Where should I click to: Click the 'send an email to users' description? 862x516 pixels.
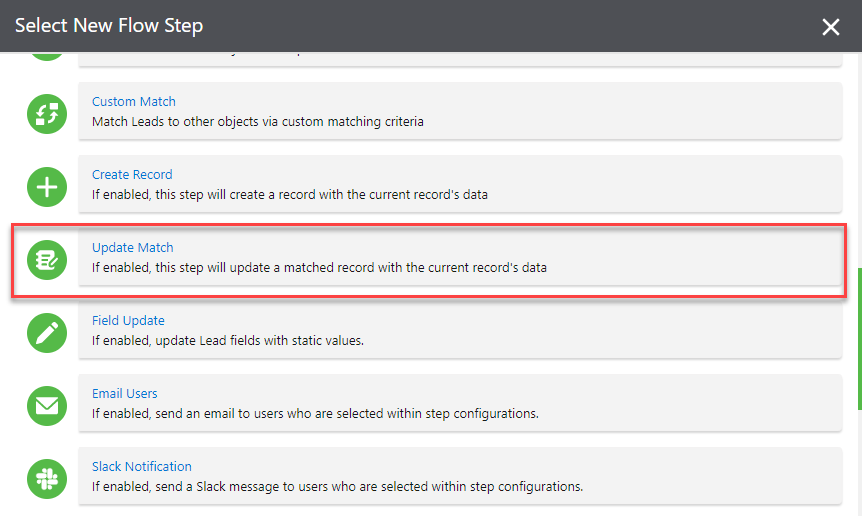click(x=316, y=414)
